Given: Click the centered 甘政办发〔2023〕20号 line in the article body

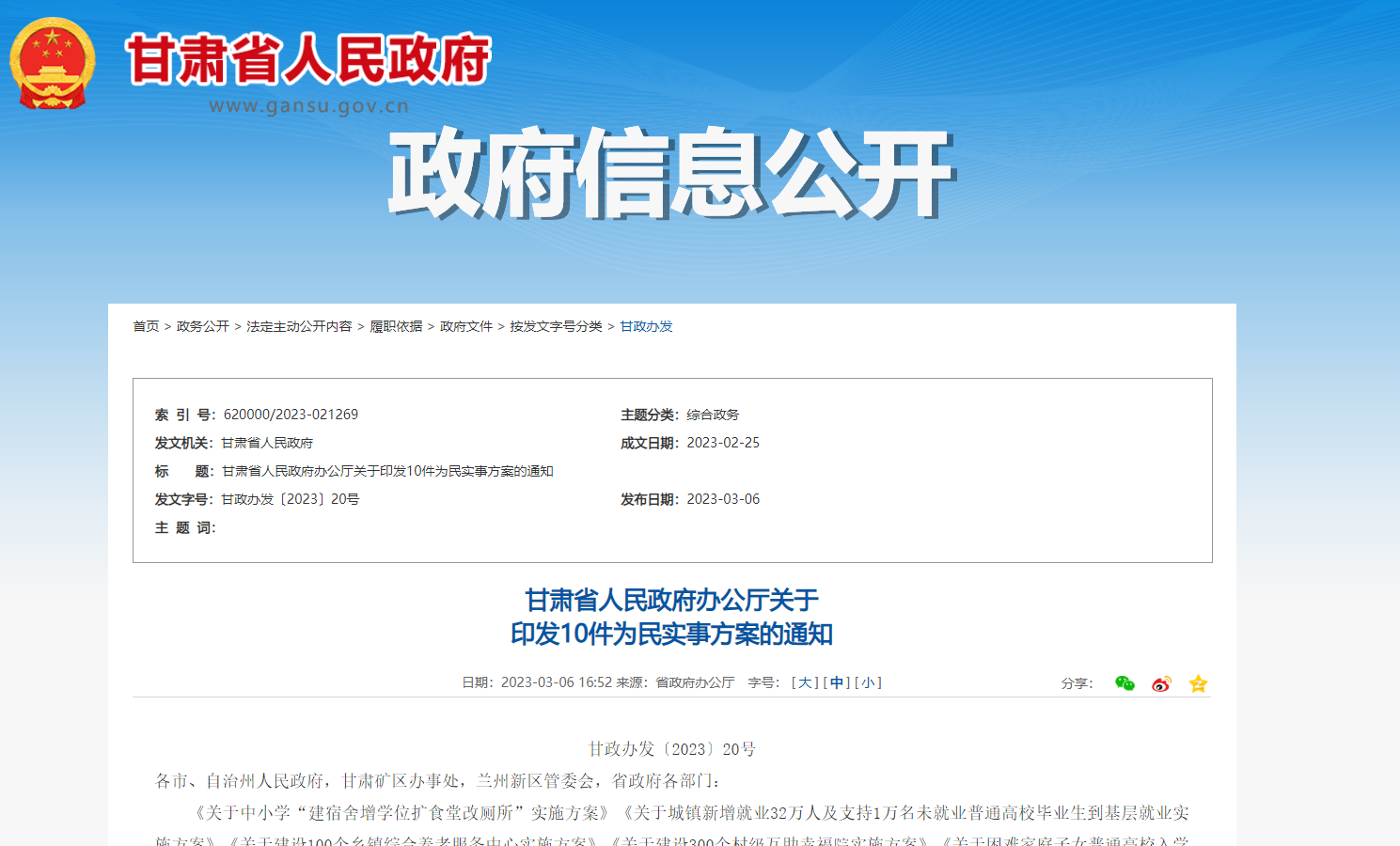Looking at the screenshot, I should [672, 749].
